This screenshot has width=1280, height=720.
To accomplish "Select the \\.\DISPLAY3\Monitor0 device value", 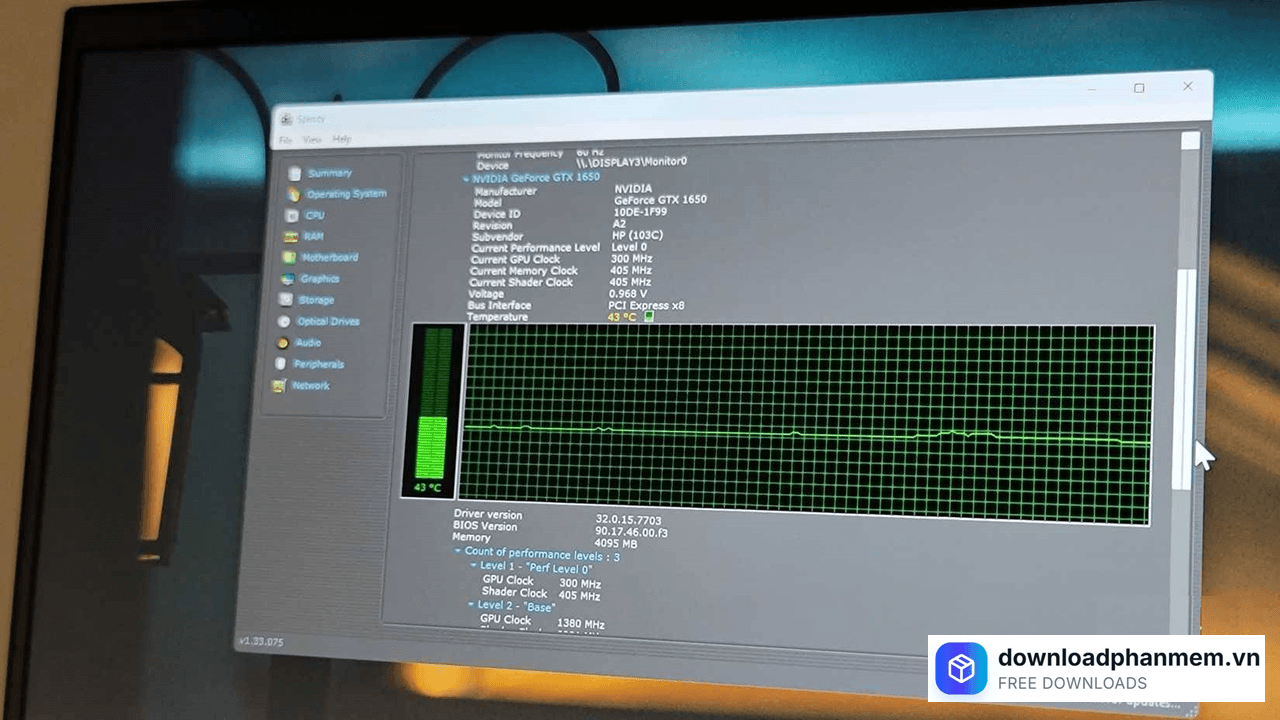I will click(632, 162).
